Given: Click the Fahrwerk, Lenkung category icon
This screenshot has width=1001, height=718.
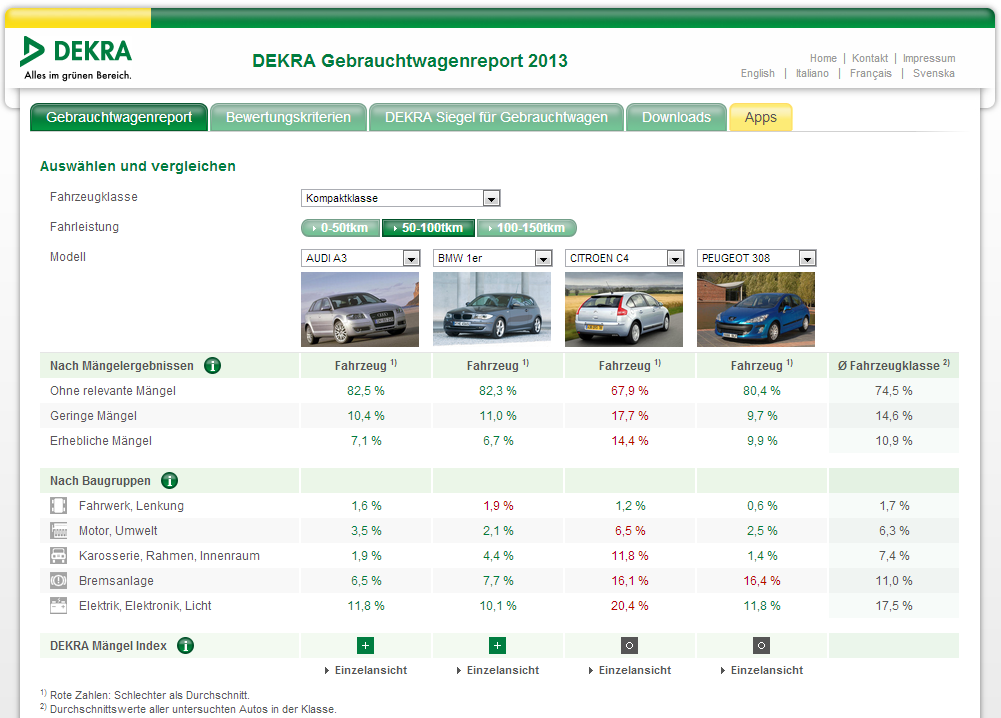Looking at the screenshot, I should pos(58,505).
